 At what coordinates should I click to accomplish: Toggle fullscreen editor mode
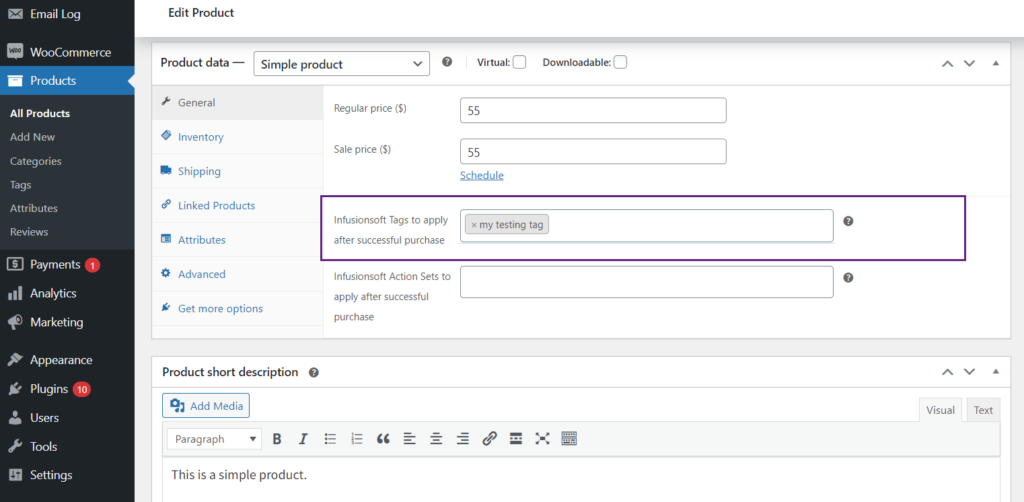point(542,439)
